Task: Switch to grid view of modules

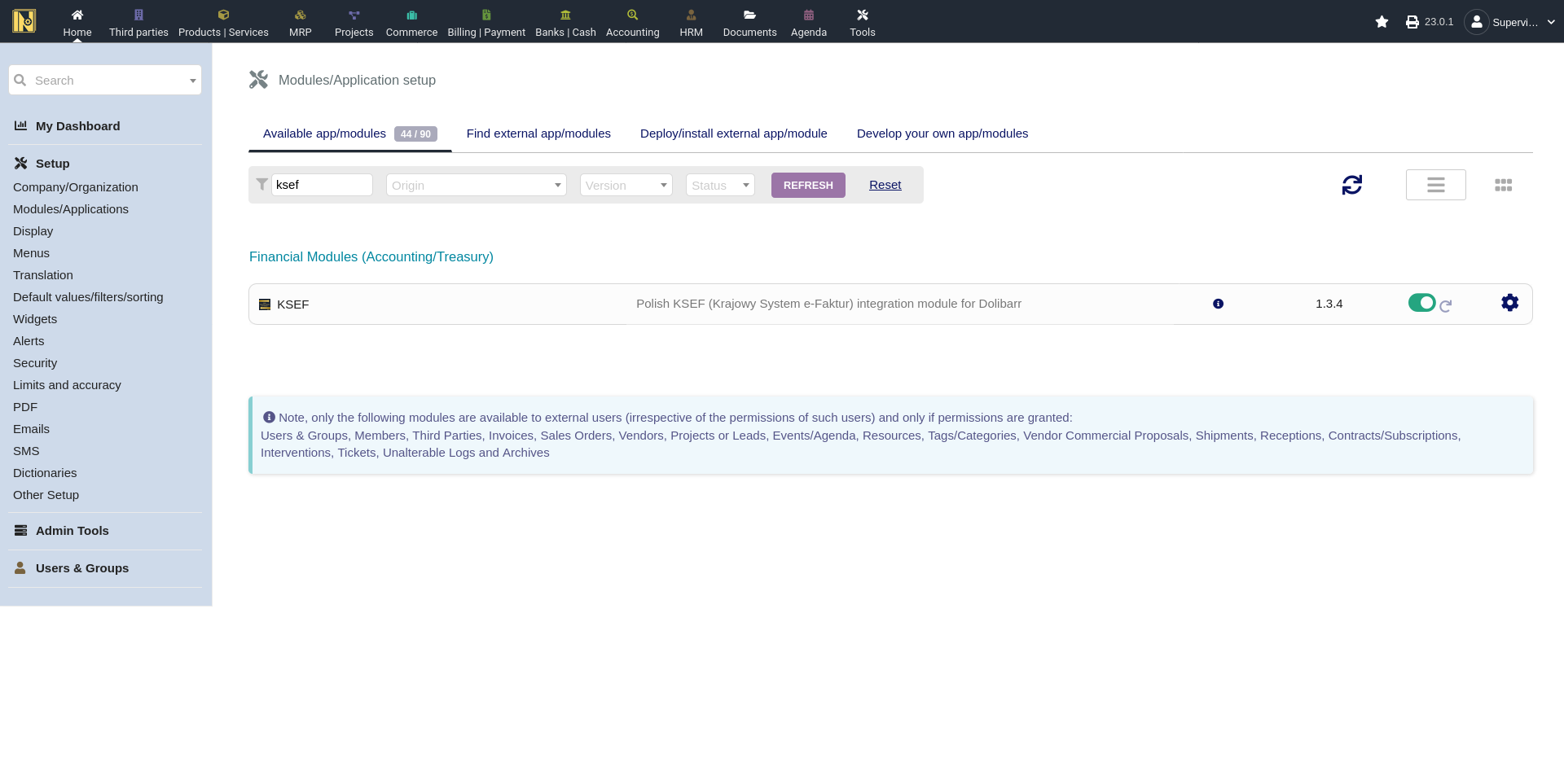Action: click(1503, 186)
